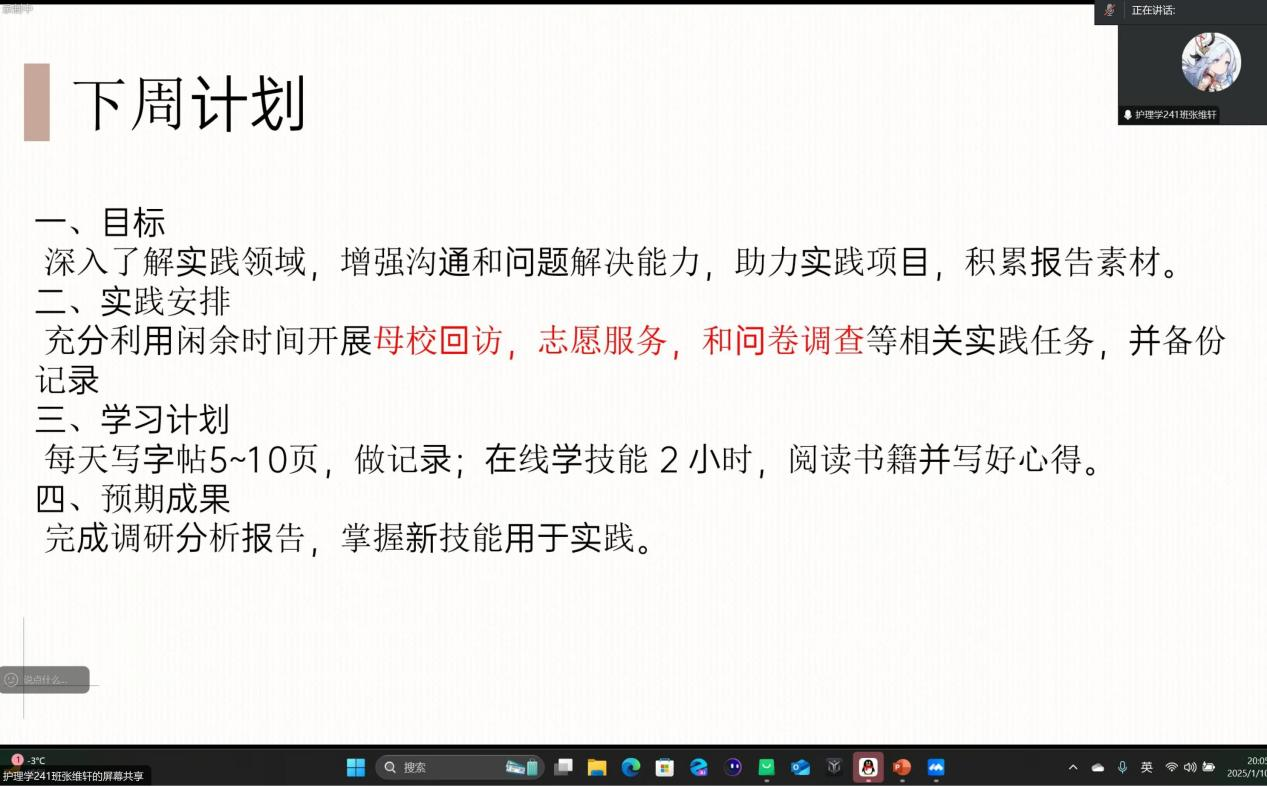Open File Explorer from the taskbar

597,767
